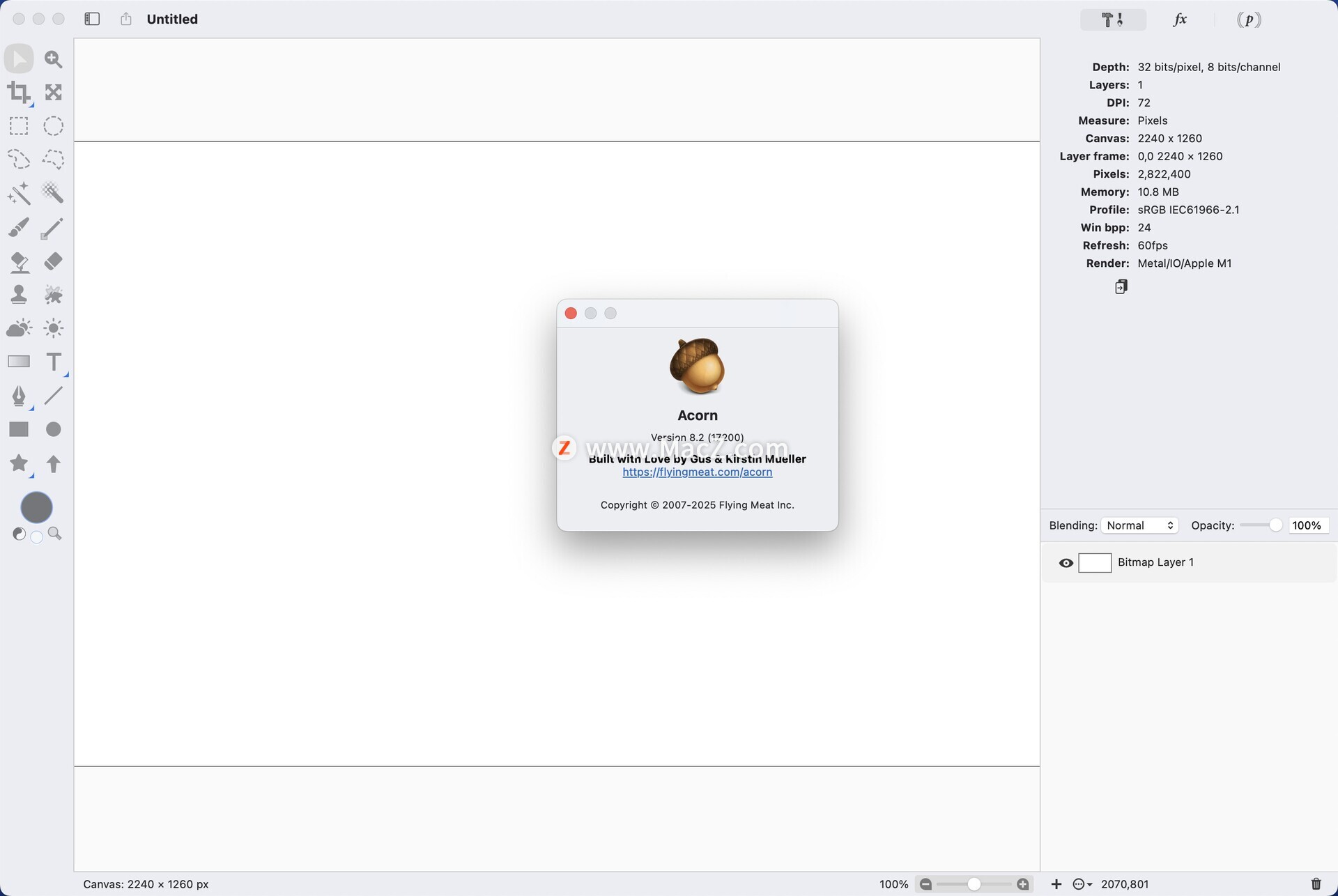Image resolution: width=1338 pixels, height=896 pixels.
Task: Select the Bitmap Layer 1 thumbnail
Action: (1095, 563)
